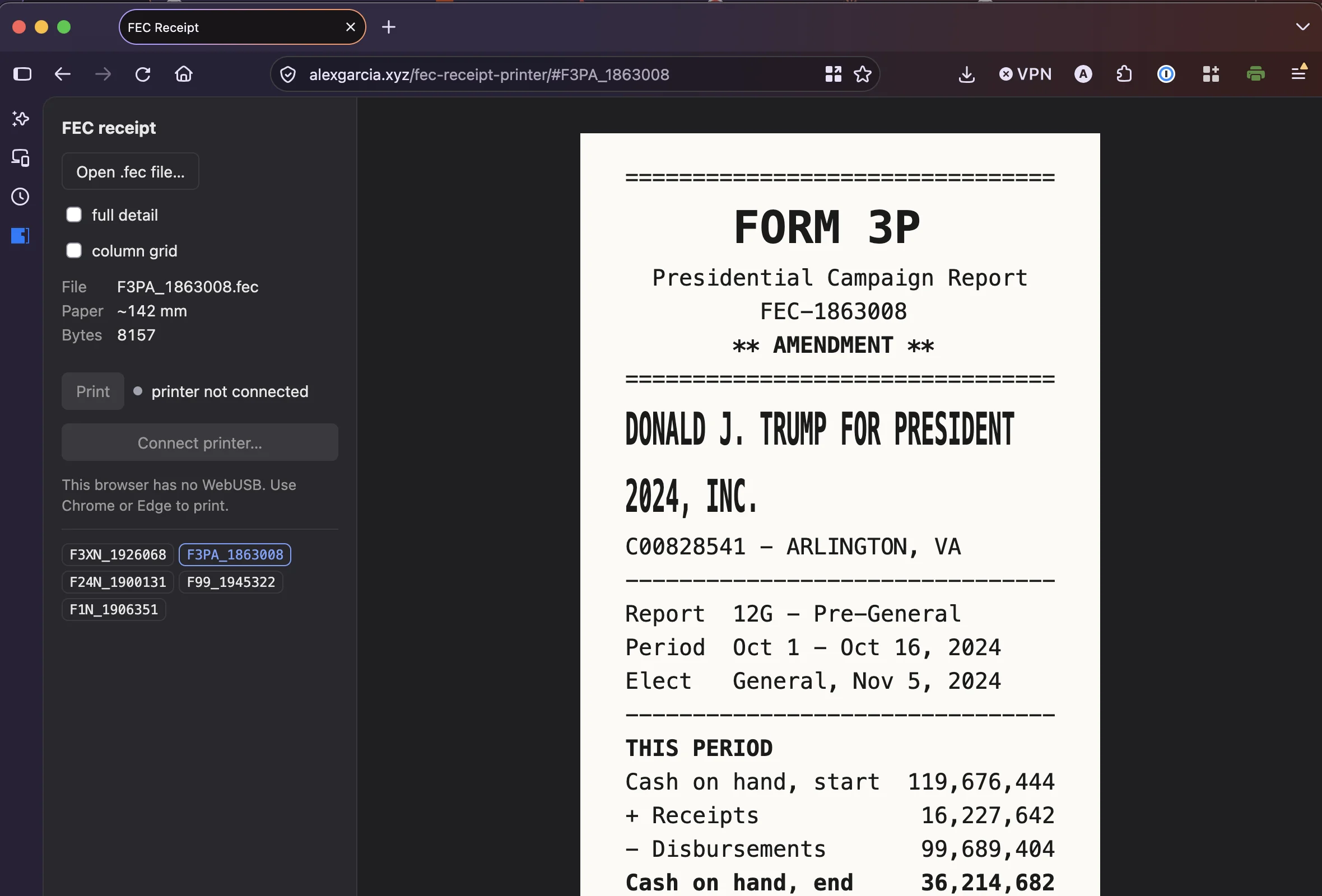Click the Print button

click(x=93, y=391)
